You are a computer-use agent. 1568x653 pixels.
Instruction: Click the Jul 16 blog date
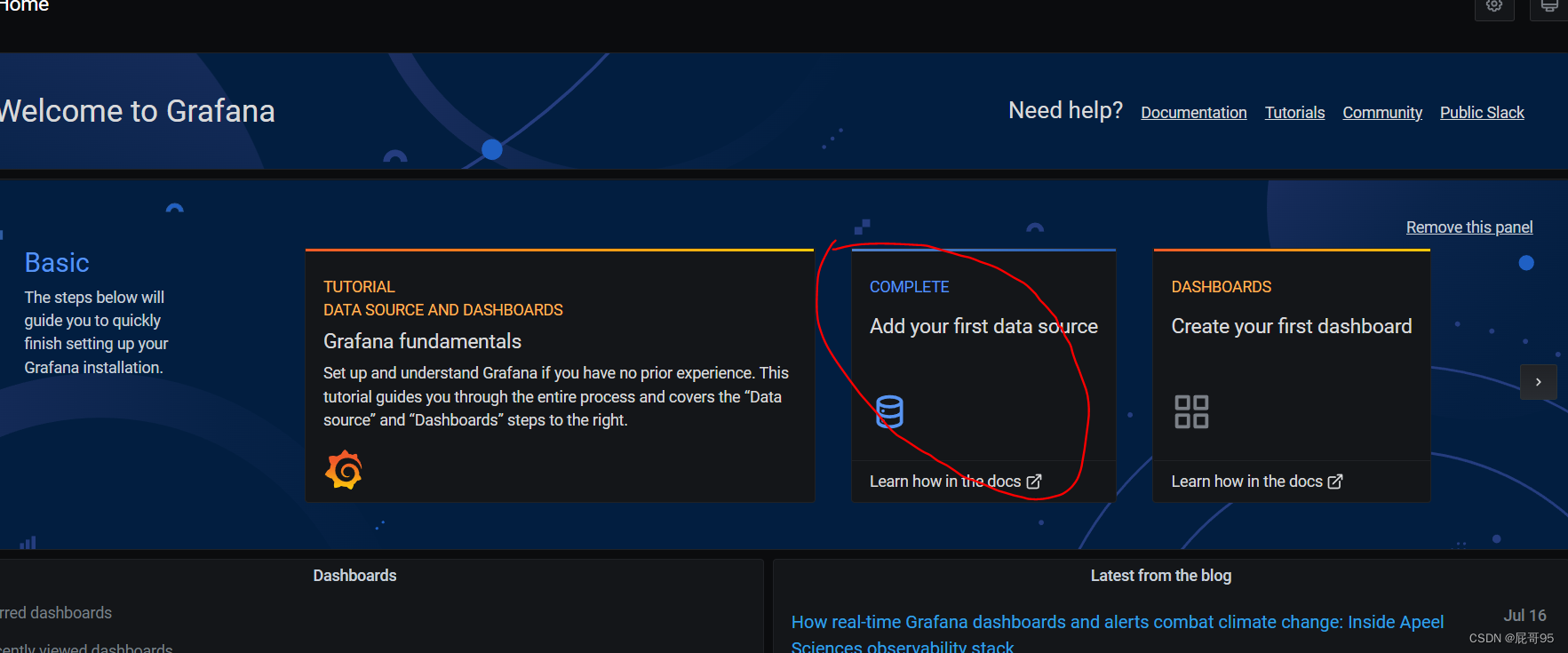coord(1524,616)
